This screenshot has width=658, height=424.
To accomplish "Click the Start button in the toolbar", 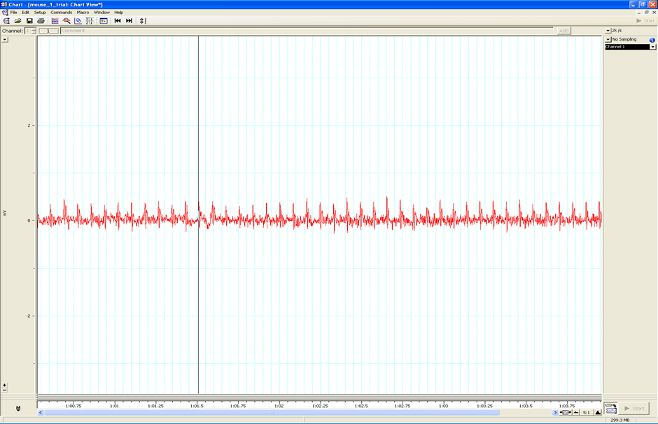I will click(645, 21).
